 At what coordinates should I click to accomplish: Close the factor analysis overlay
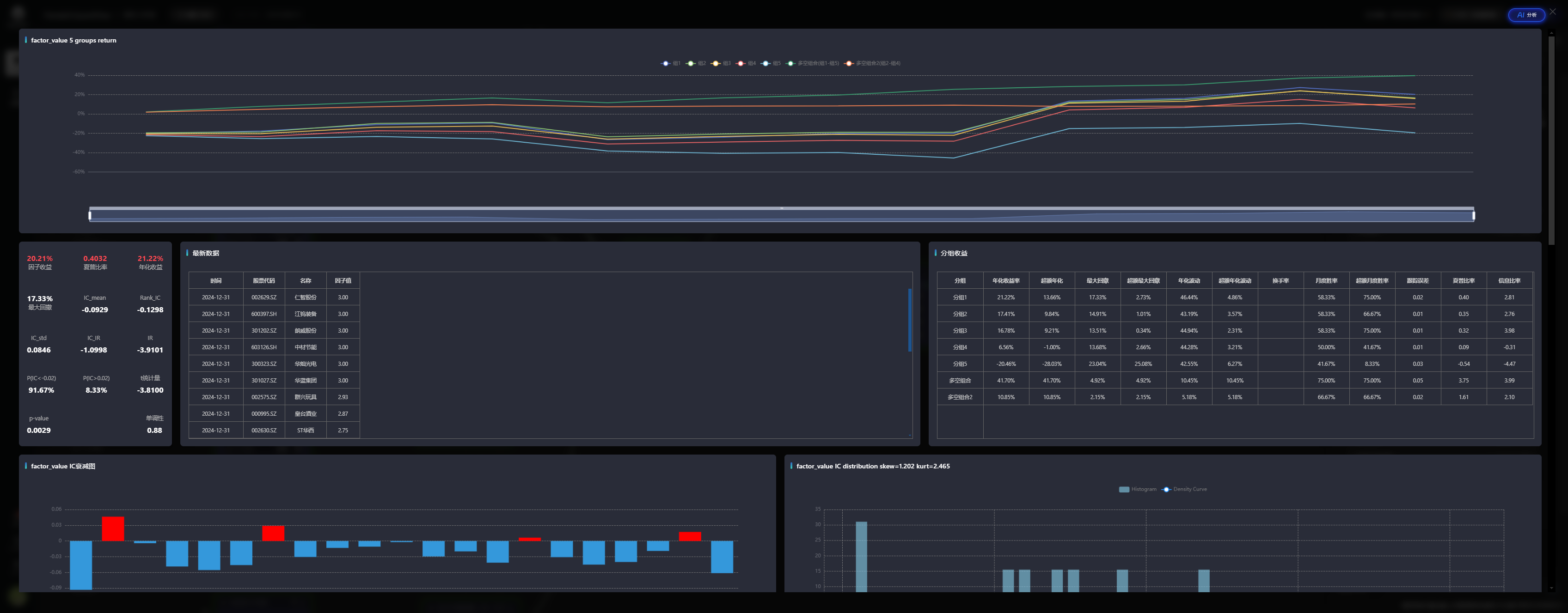[x=1553, y=12]
